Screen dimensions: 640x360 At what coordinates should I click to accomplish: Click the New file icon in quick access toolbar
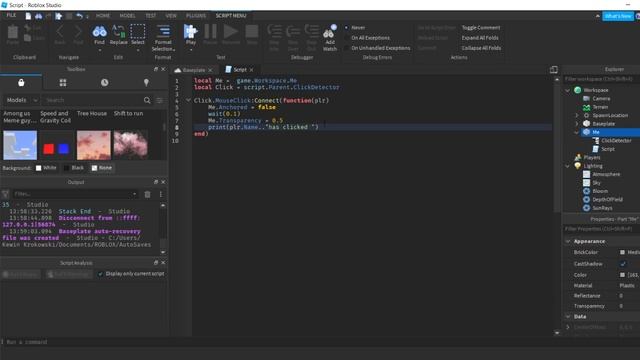point(28,16)
